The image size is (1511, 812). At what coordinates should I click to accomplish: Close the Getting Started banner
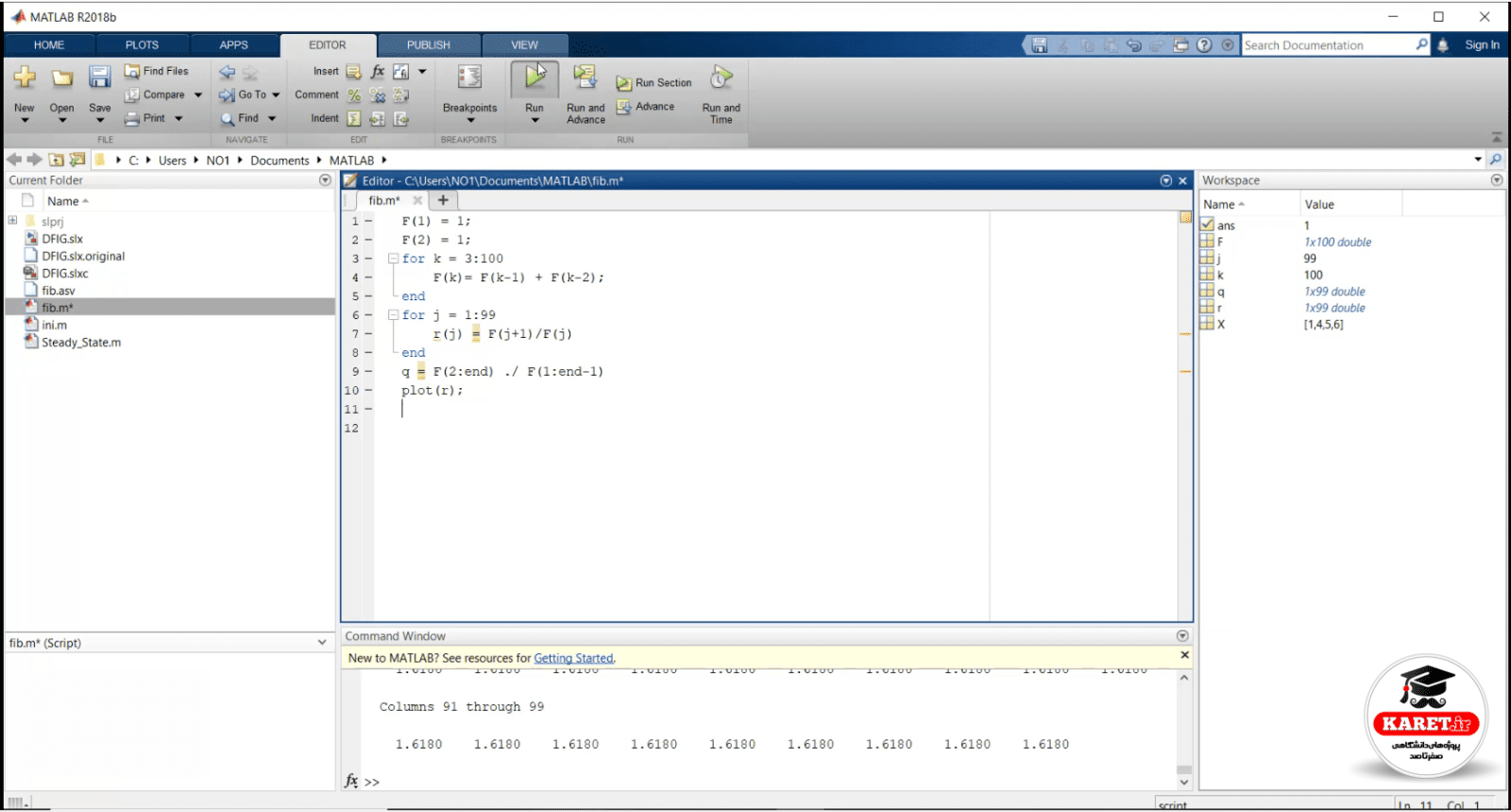point(1184,655)
